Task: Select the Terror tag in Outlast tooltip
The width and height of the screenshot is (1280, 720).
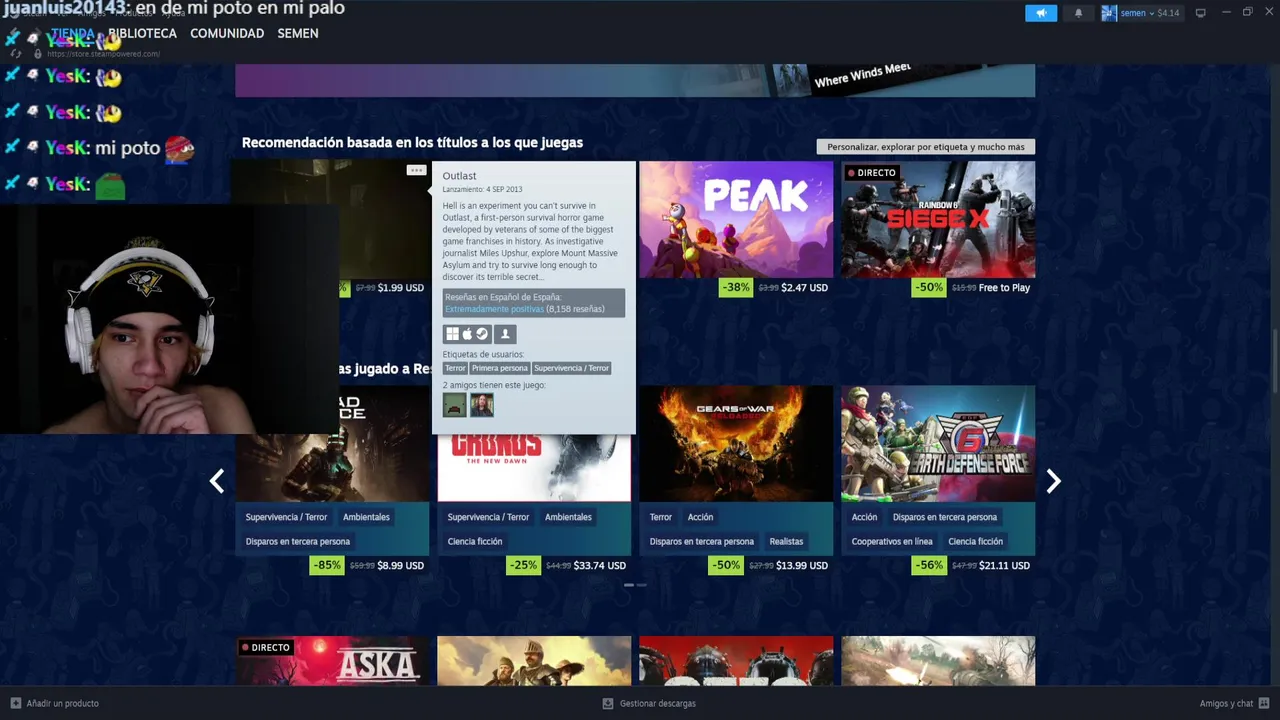Action: point(455,368)
